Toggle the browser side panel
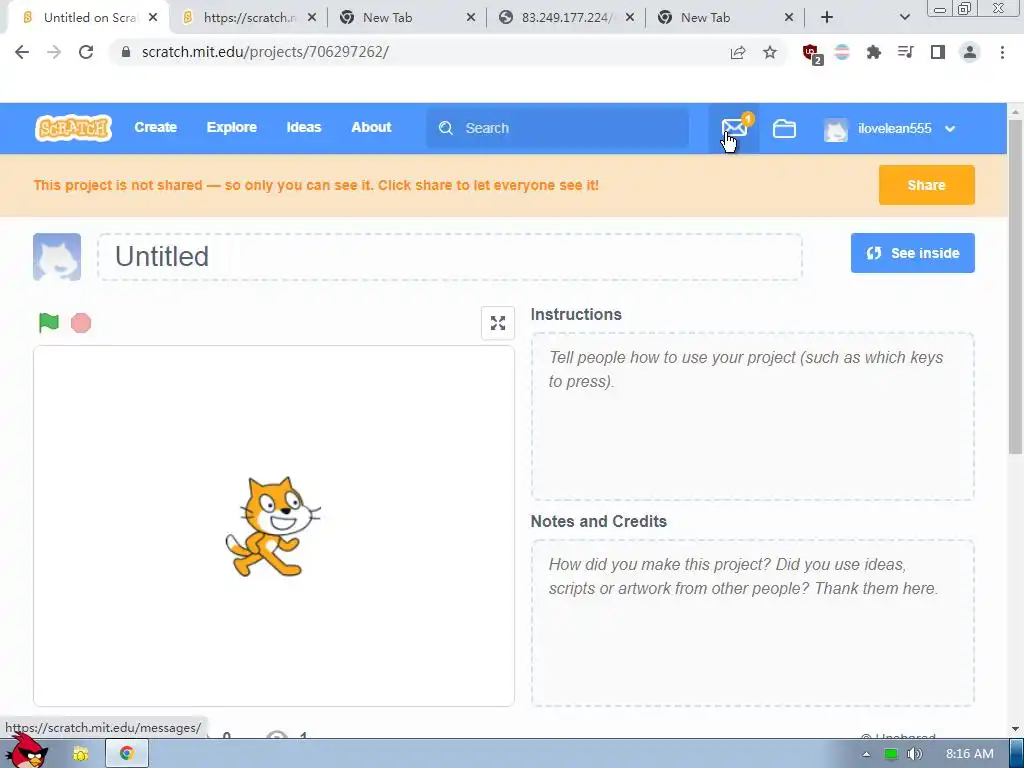The width and height of the screenshot is (1024, 768). click(938, 52)
